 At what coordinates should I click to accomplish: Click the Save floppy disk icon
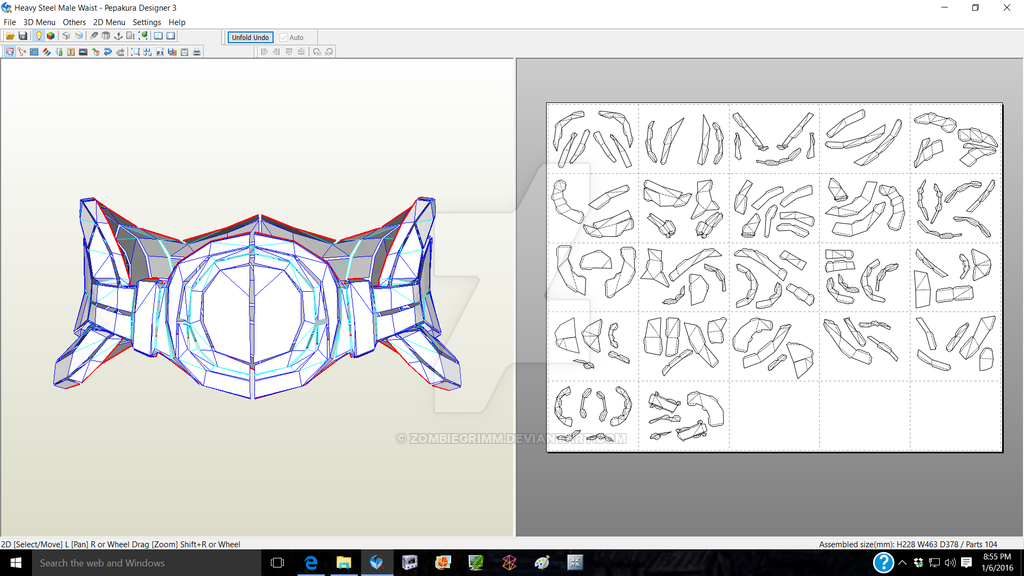click(23, 36)
